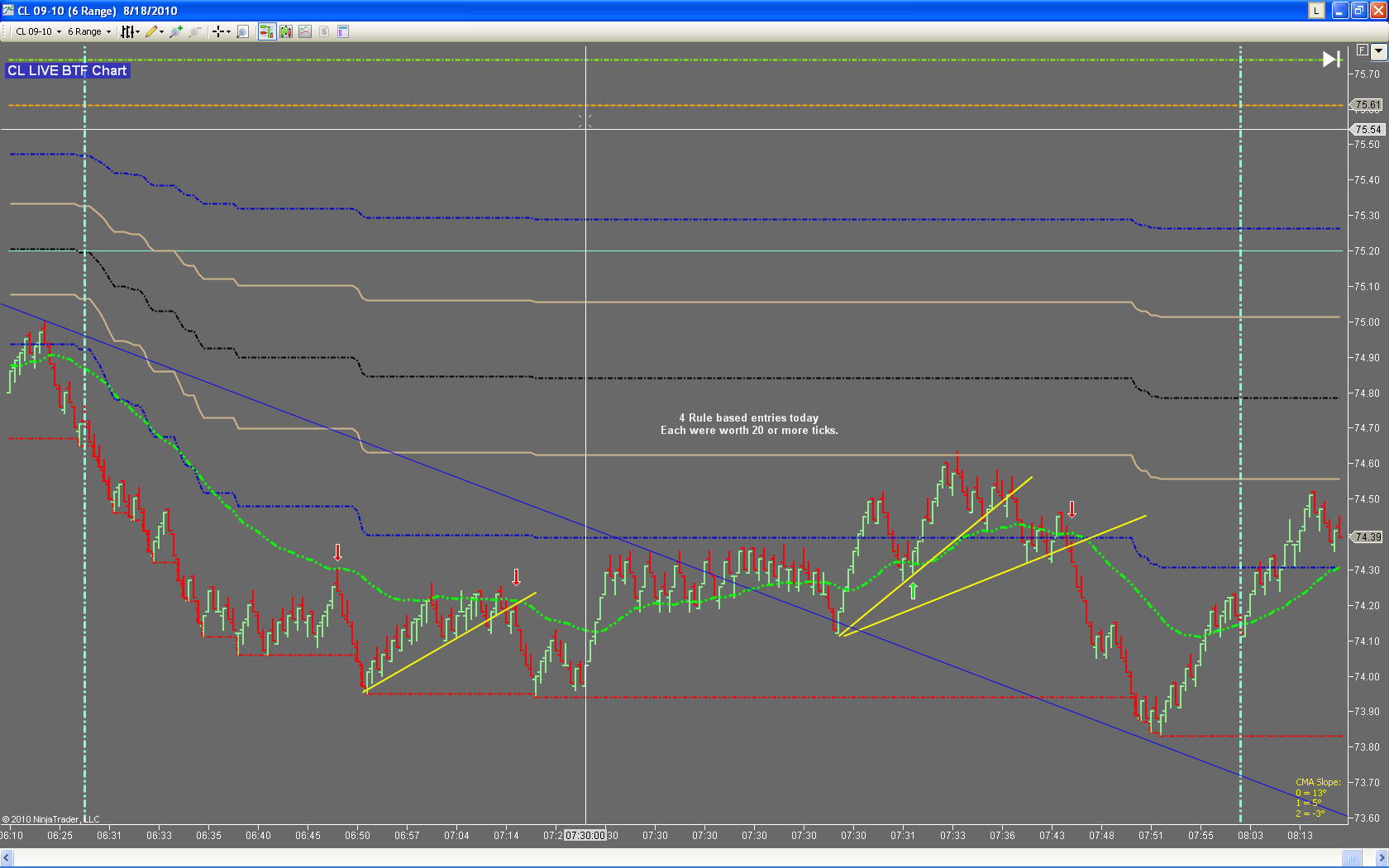This screenshot has height=868, width=1389.
Task: Expand the drawing tools dropdown arrow
Action: click(x=161, y=31)
